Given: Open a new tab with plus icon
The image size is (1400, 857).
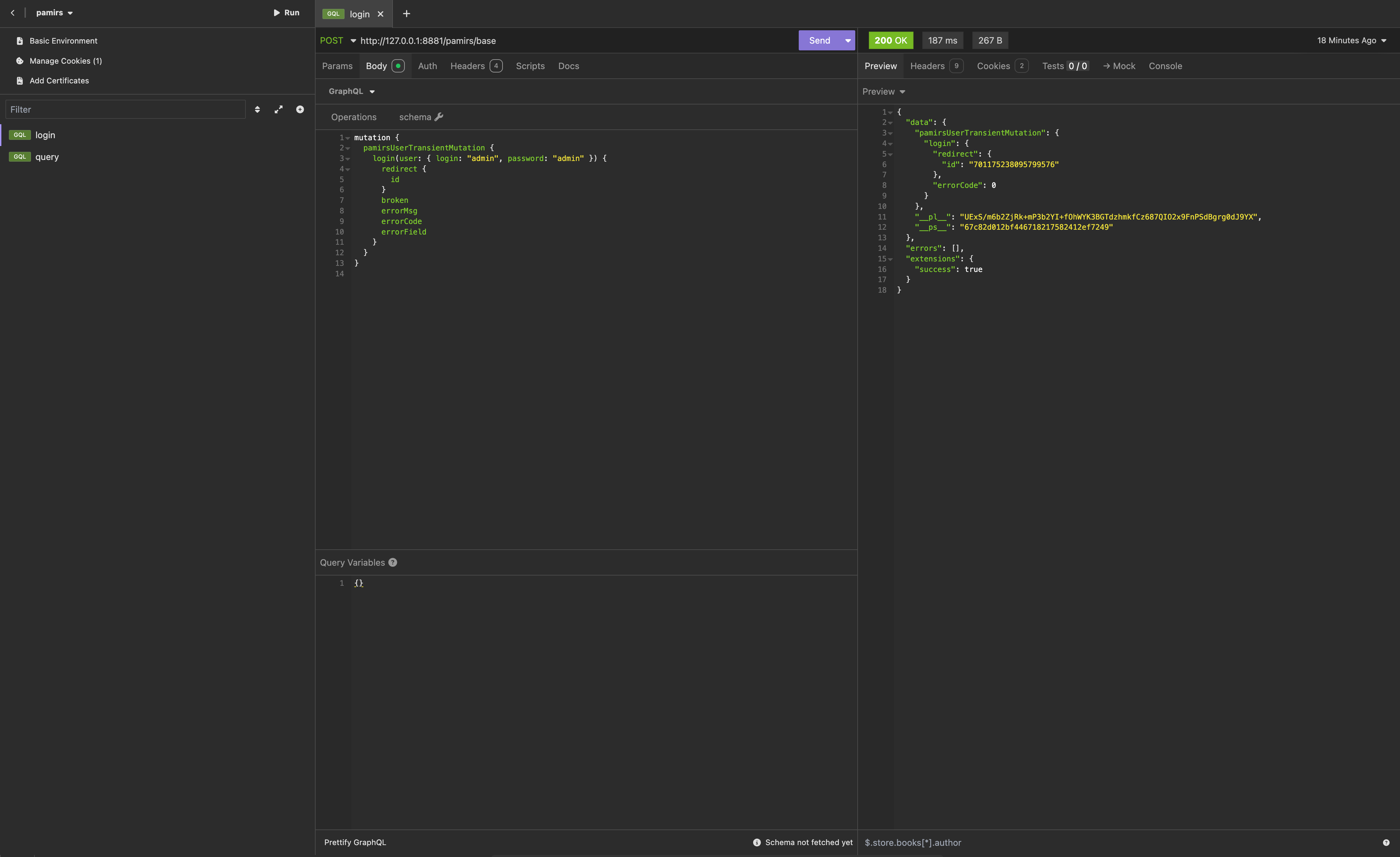Looking at the screenshot, I should 406,14.
